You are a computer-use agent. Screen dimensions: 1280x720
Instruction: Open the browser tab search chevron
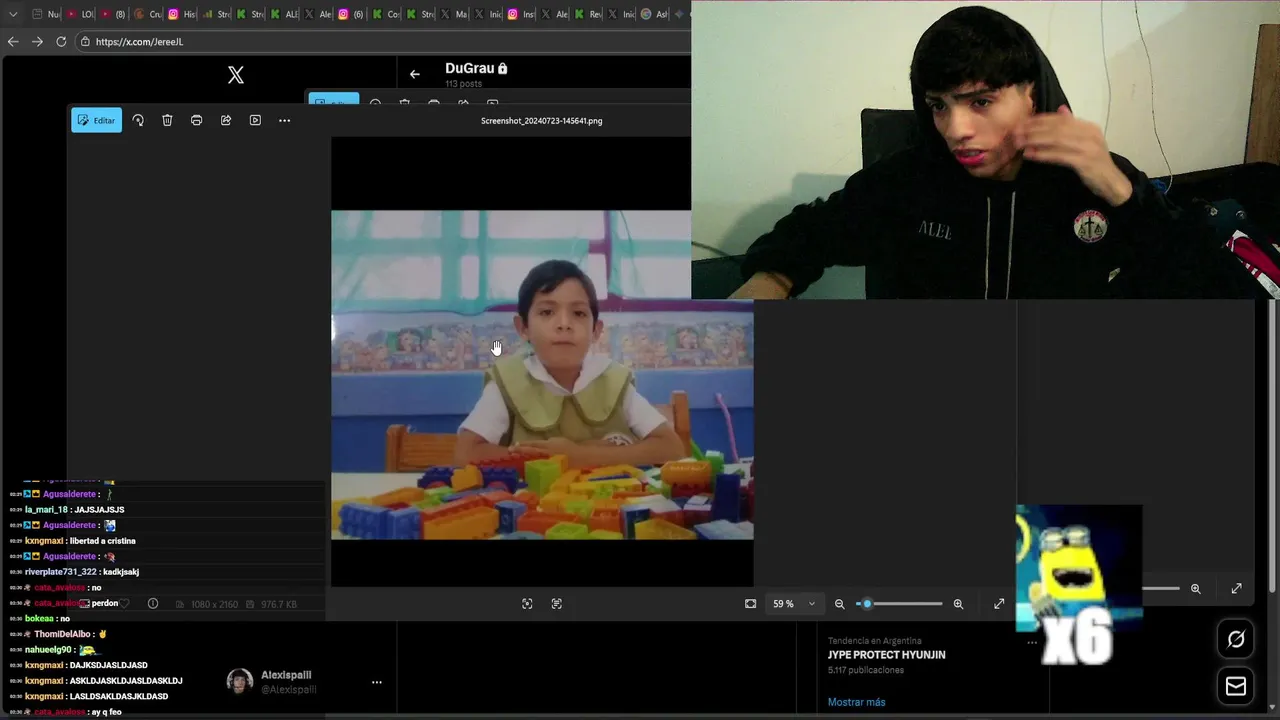coord(13,14)
